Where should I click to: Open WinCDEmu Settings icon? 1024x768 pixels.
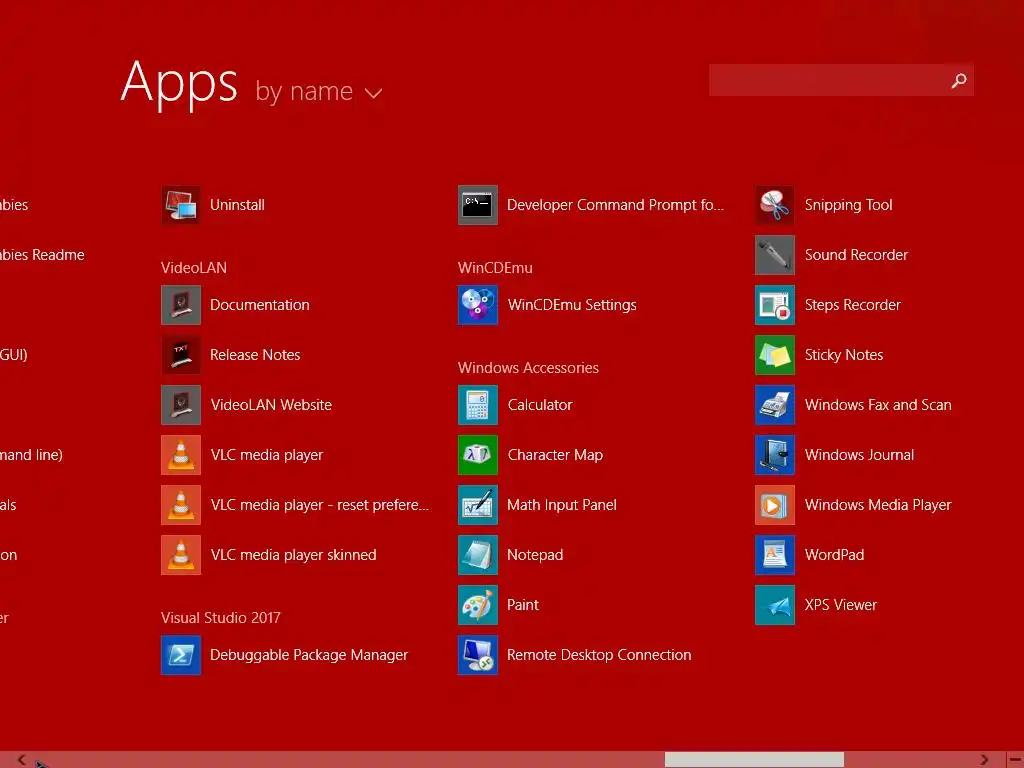click(x=478, y=305)
